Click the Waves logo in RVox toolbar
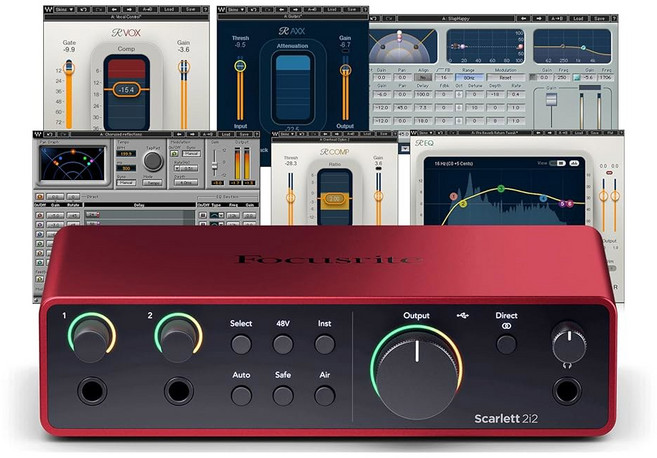 coord(49,9)
